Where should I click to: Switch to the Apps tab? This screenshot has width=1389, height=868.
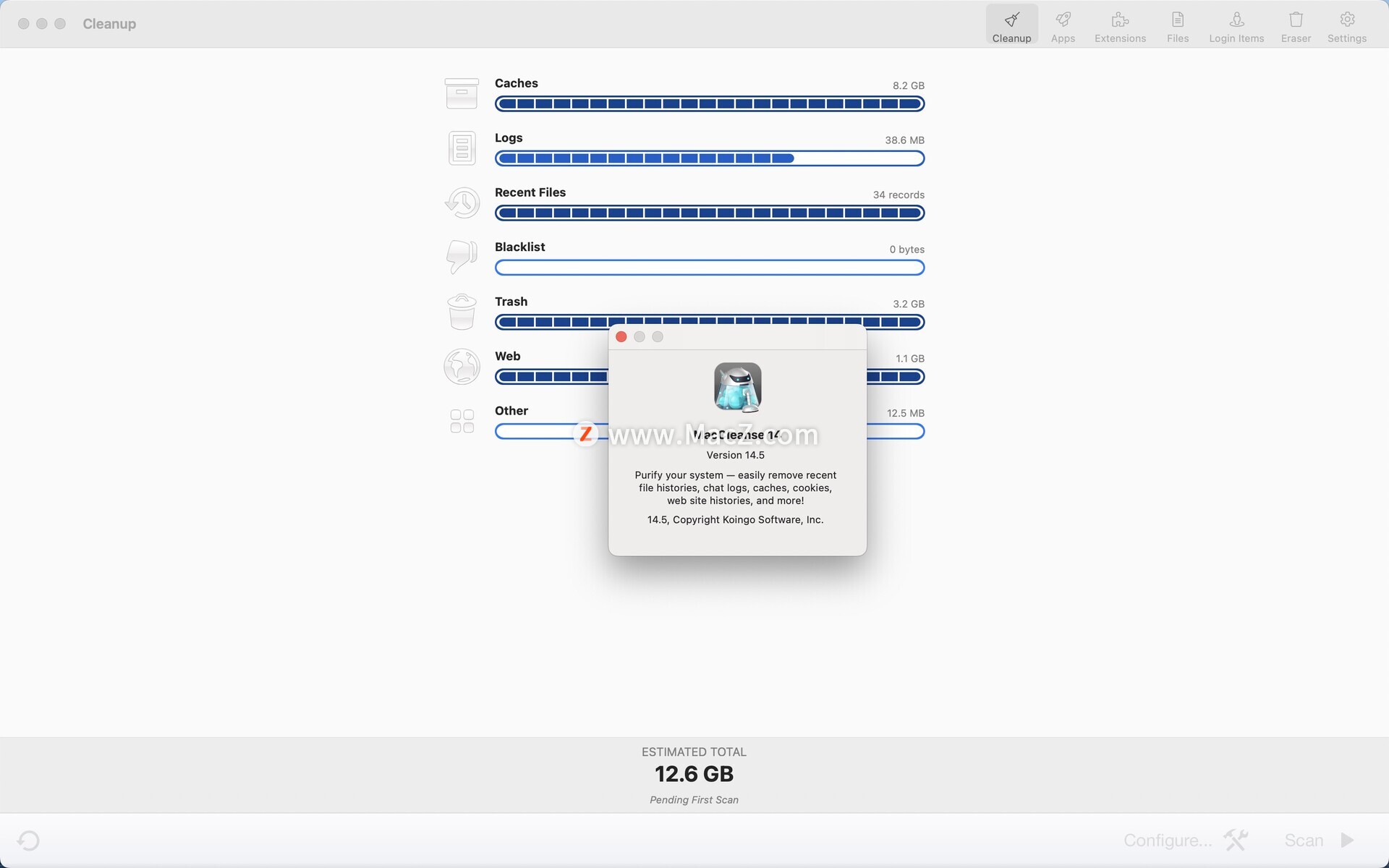tap(1063, 26)
